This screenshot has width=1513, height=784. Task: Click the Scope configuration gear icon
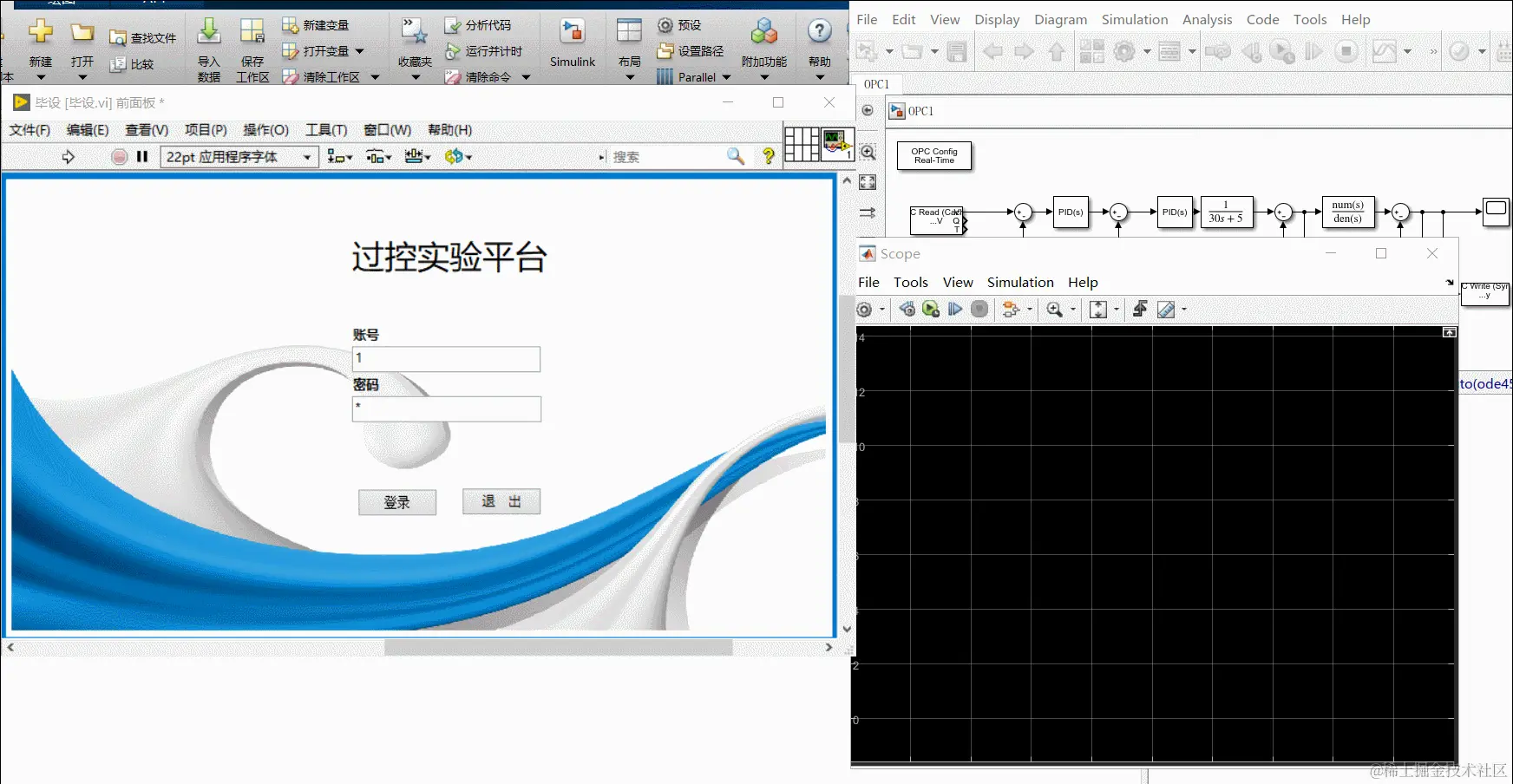pyautogui.click(x=864, y=310)
